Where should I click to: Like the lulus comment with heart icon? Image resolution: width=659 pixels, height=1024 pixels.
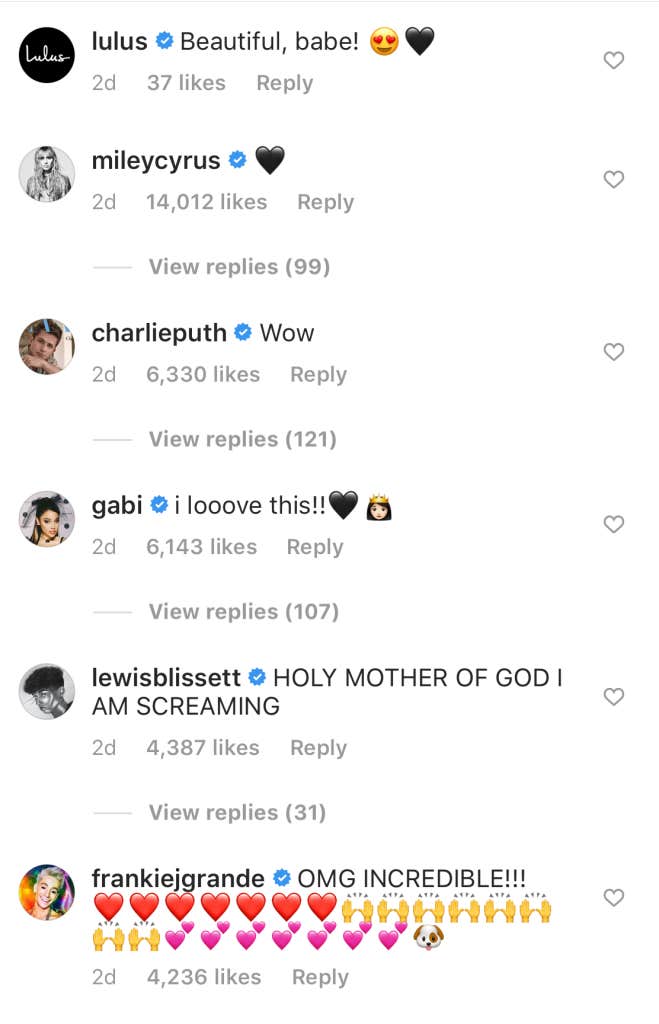coord(614,61)
